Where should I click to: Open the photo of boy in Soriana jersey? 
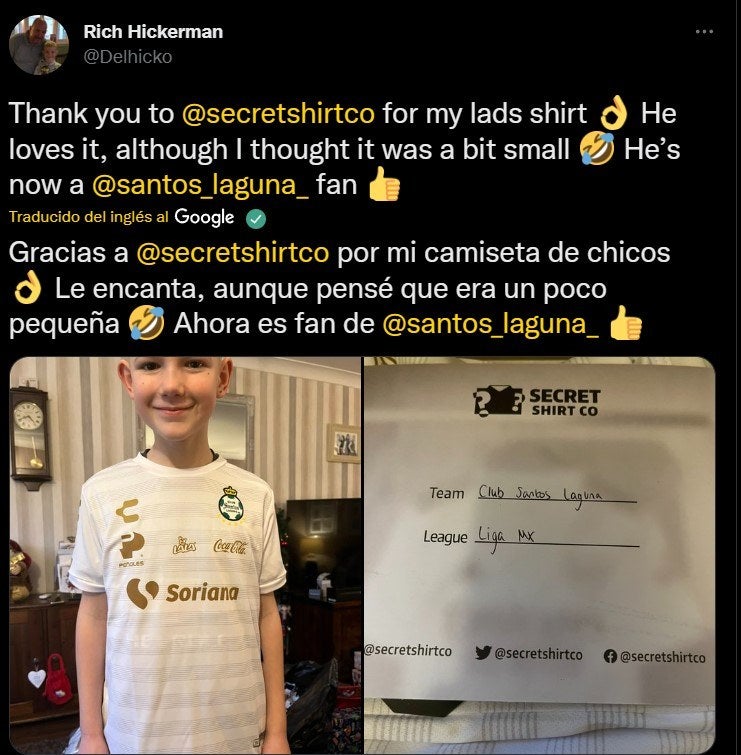pos(185,556)
